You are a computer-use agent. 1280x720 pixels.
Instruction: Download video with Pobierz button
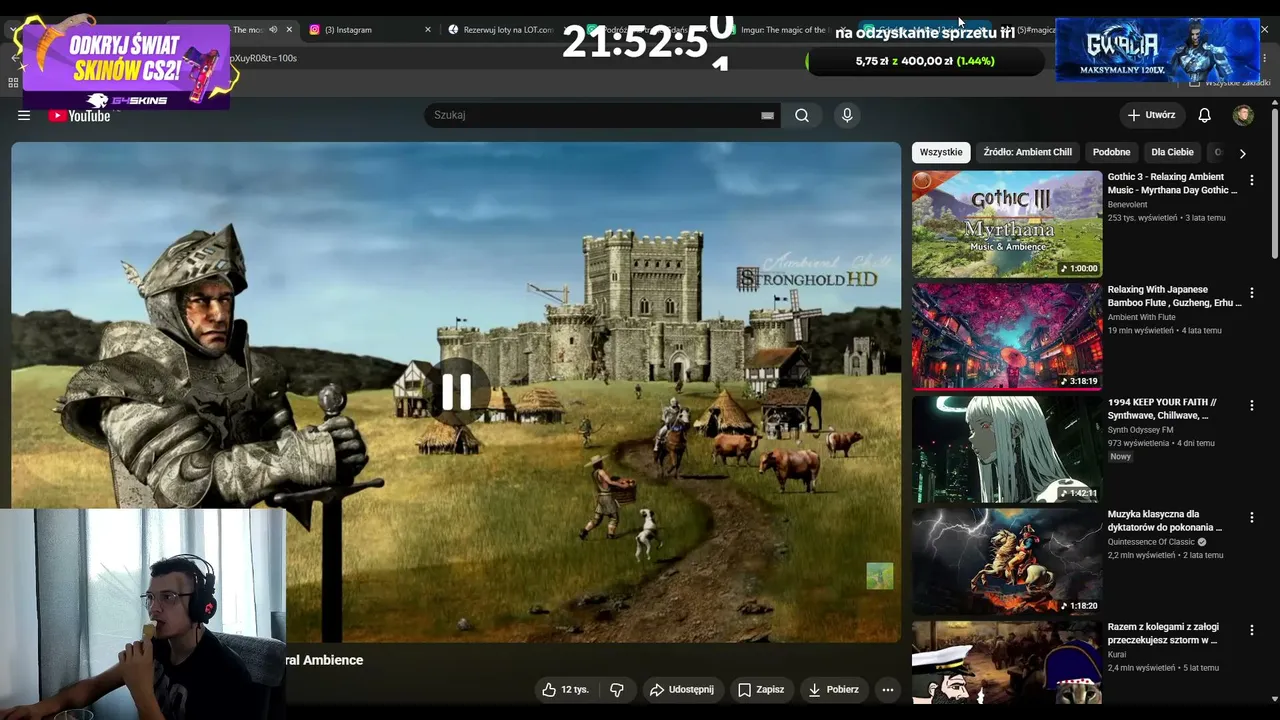tap(833, 689)
